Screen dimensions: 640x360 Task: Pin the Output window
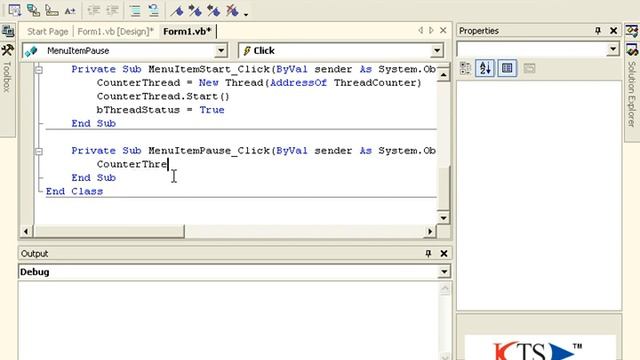428,253
